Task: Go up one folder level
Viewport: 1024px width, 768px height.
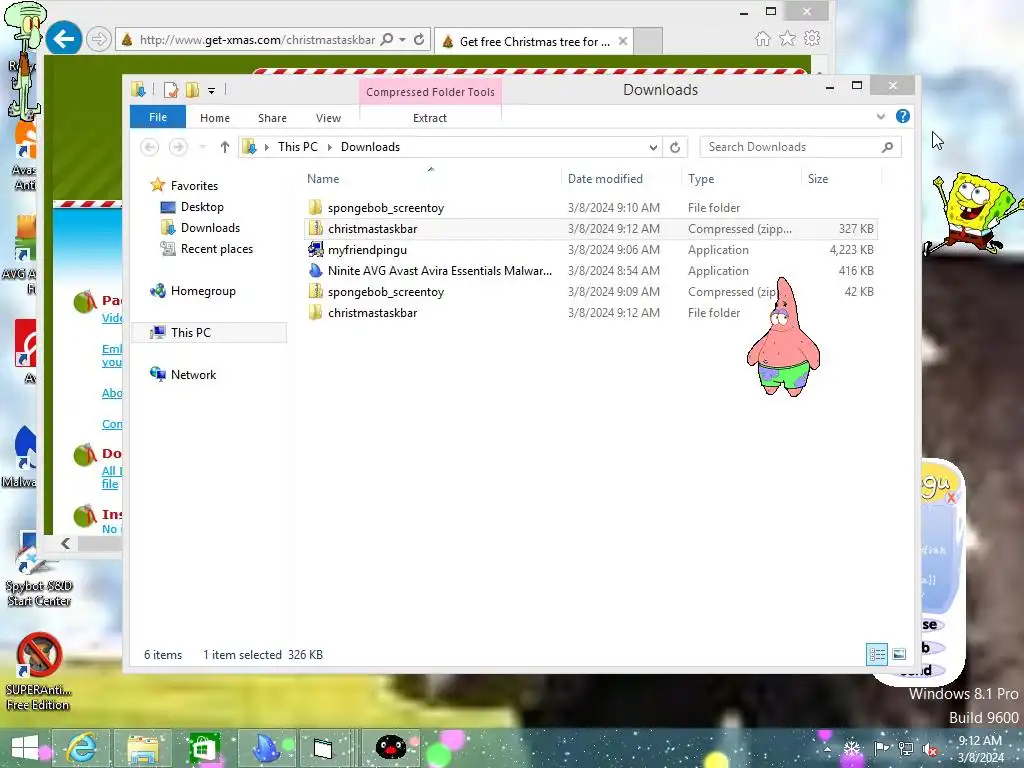Action: (x=225, y=147)
